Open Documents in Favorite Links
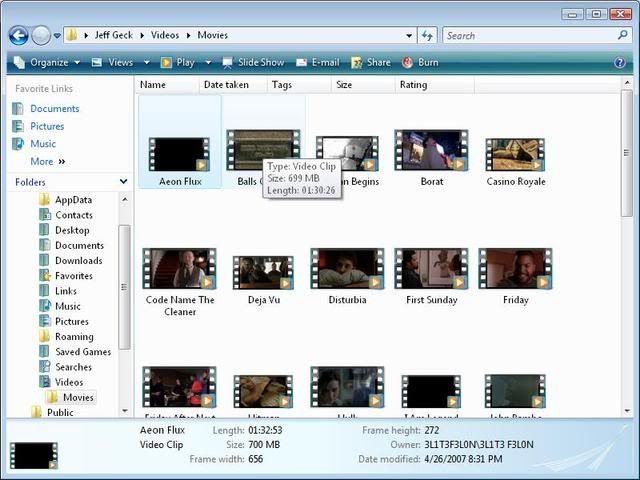 click(x=54, y=109)
